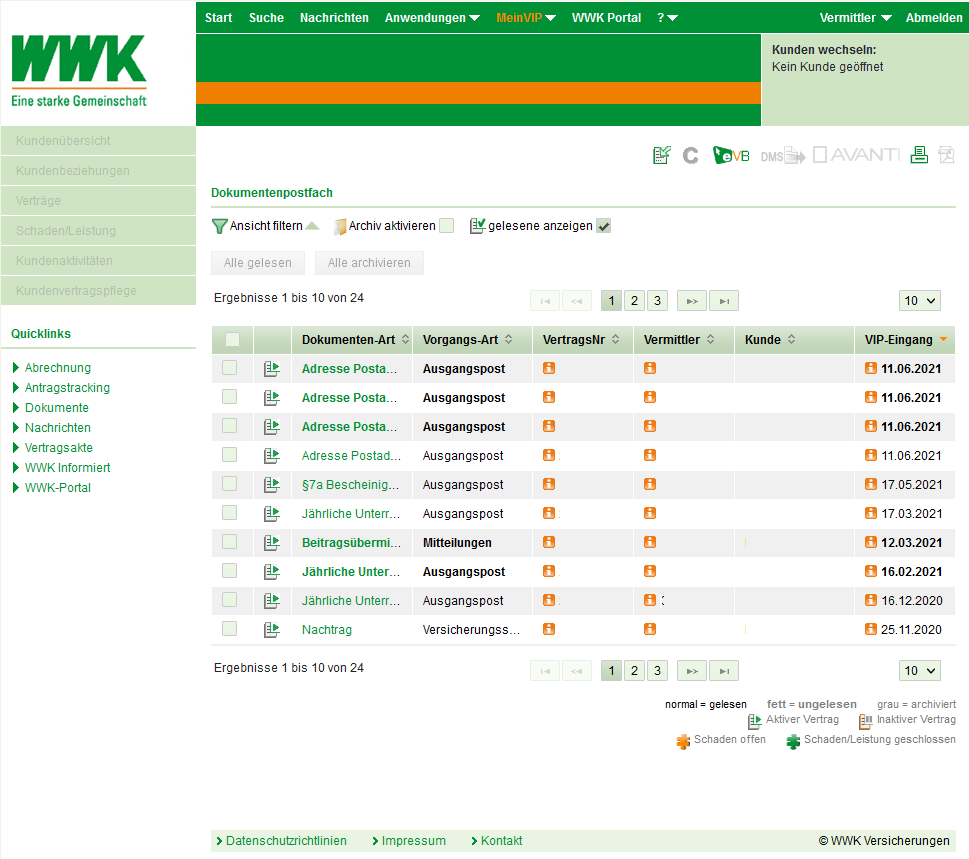
Task: Uncheck the gelesene anzeigen checkbox
Action: pyautogui.click(x=604, y=226)
